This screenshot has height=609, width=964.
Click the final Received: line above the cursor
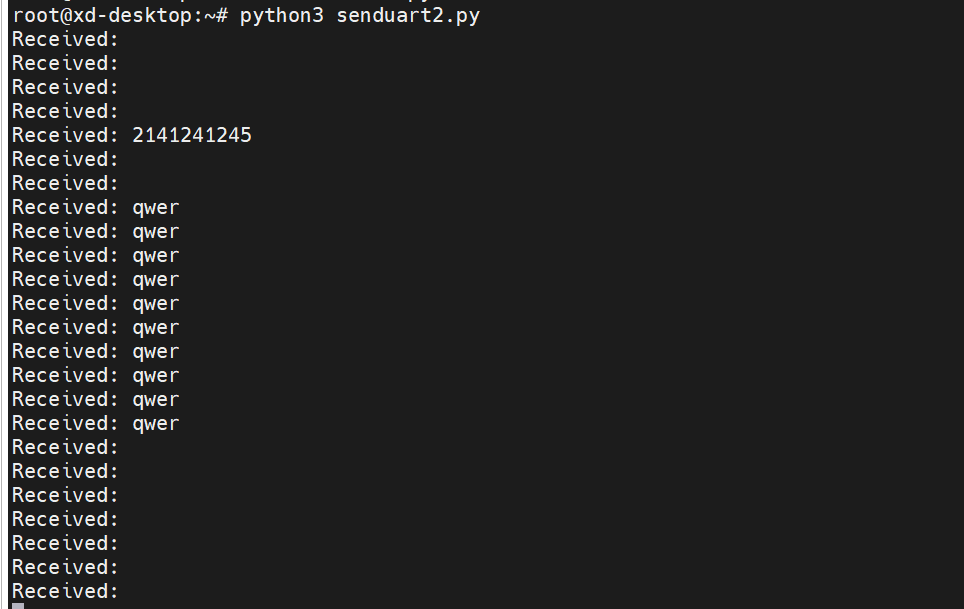coord(65,591)
